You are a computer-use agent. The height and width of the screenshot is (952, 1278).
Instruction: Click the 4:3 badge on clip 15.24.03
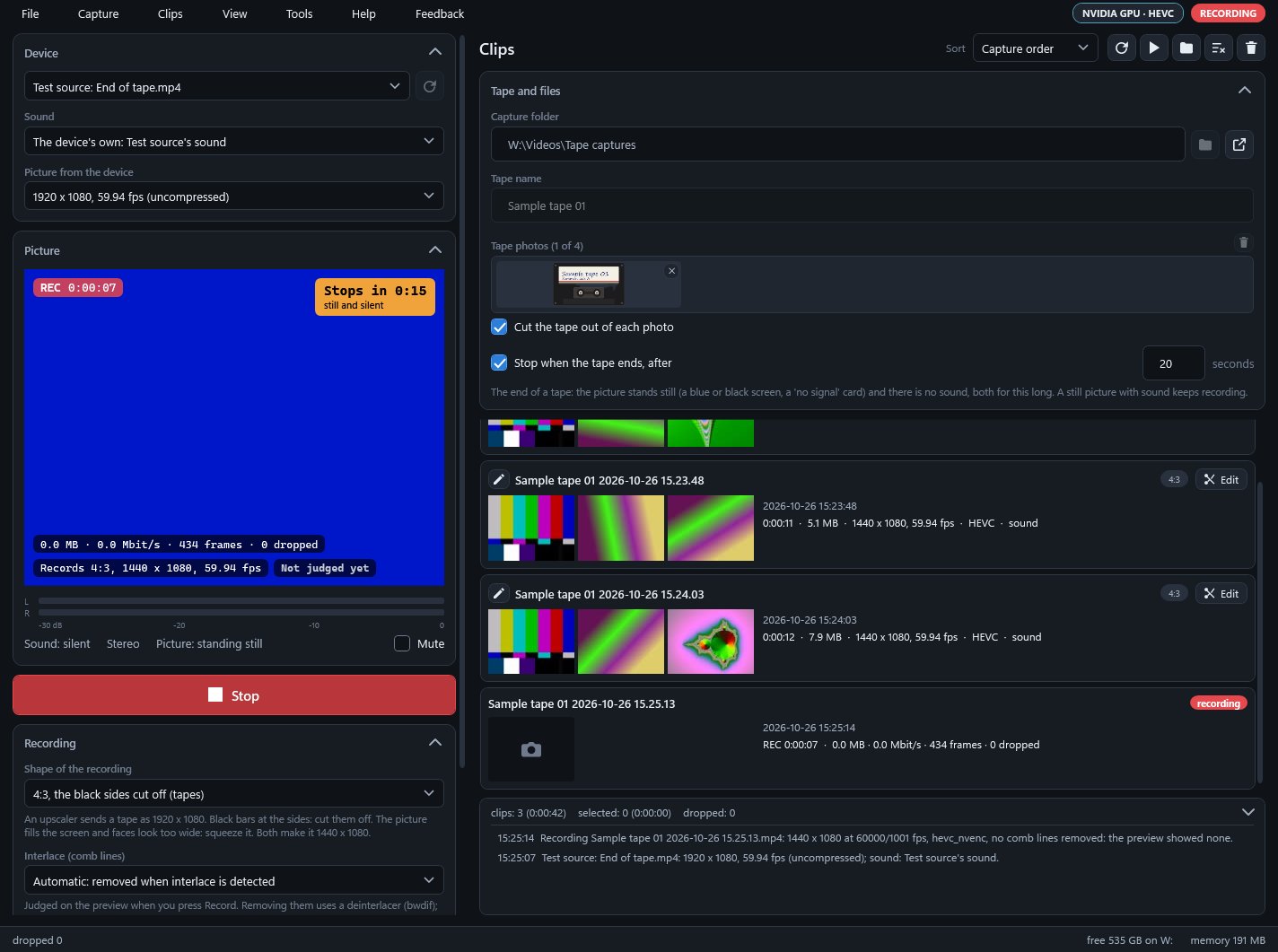pyautogui.click(x=1174, y=593)
